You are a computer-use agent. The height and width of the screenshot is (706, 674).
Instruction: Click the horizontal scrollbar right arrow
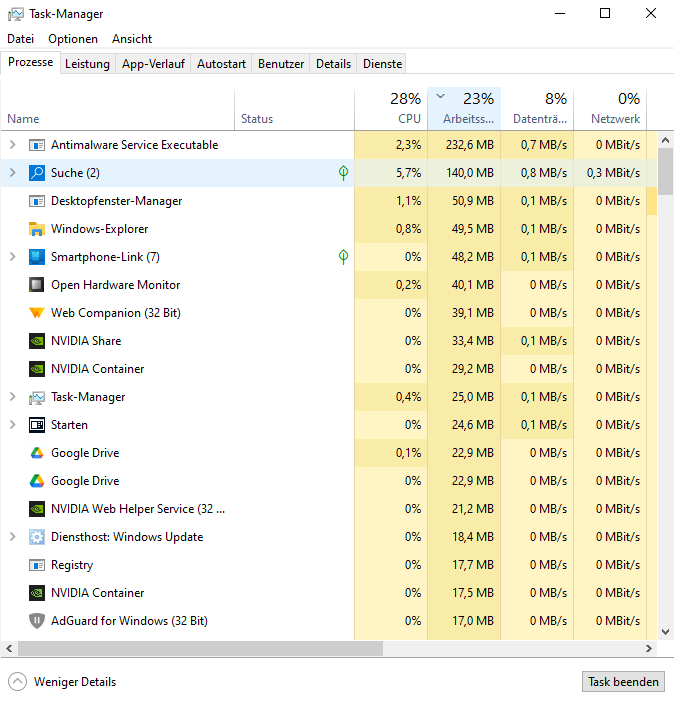648,648
